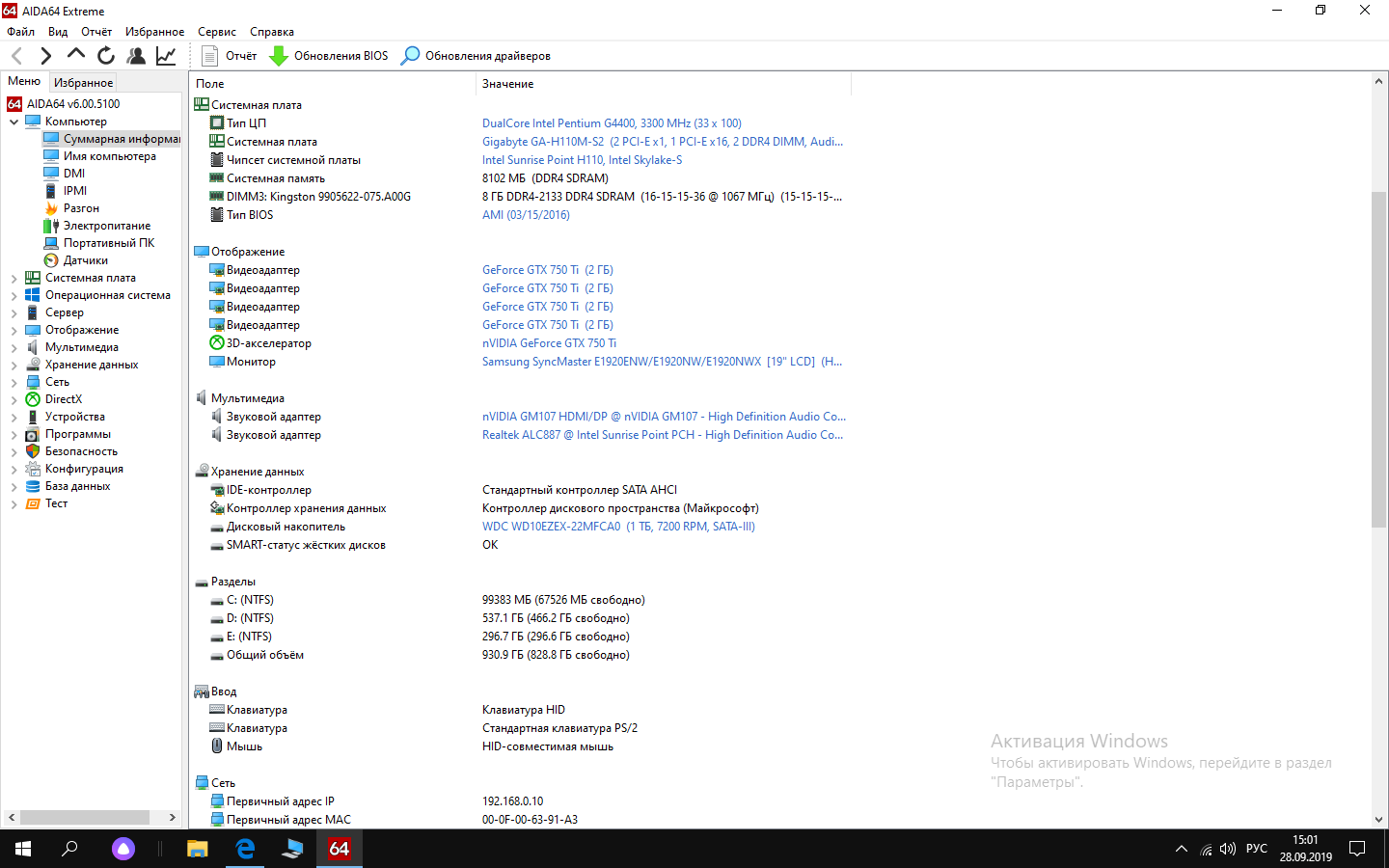Click left panel horizontal scrollbar right arrow
This screenshot has height=868, width=1389.
173,817
